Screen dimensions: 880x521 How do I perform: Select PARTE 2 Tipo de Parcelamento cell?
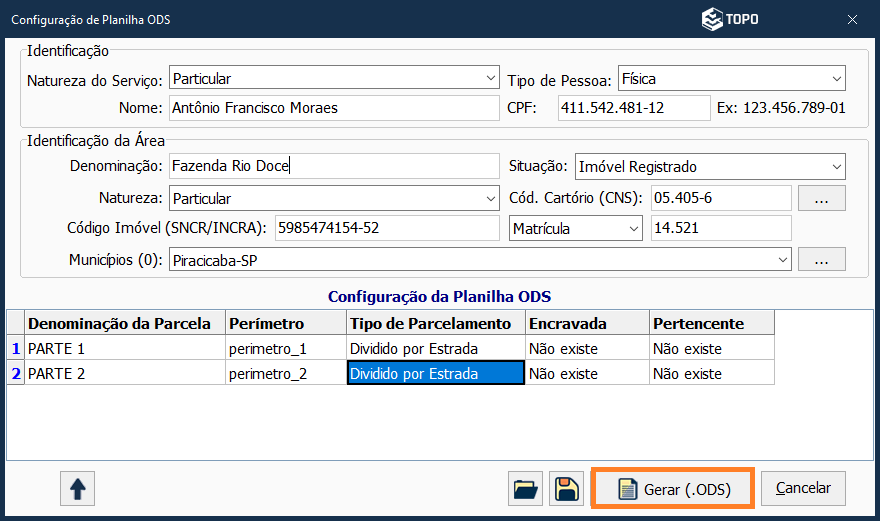tap(435, 374)
